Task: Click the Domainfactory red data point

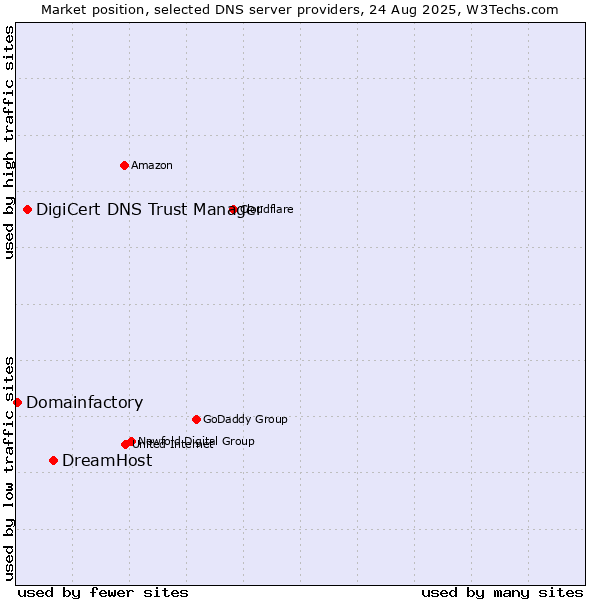Action: 17,403
